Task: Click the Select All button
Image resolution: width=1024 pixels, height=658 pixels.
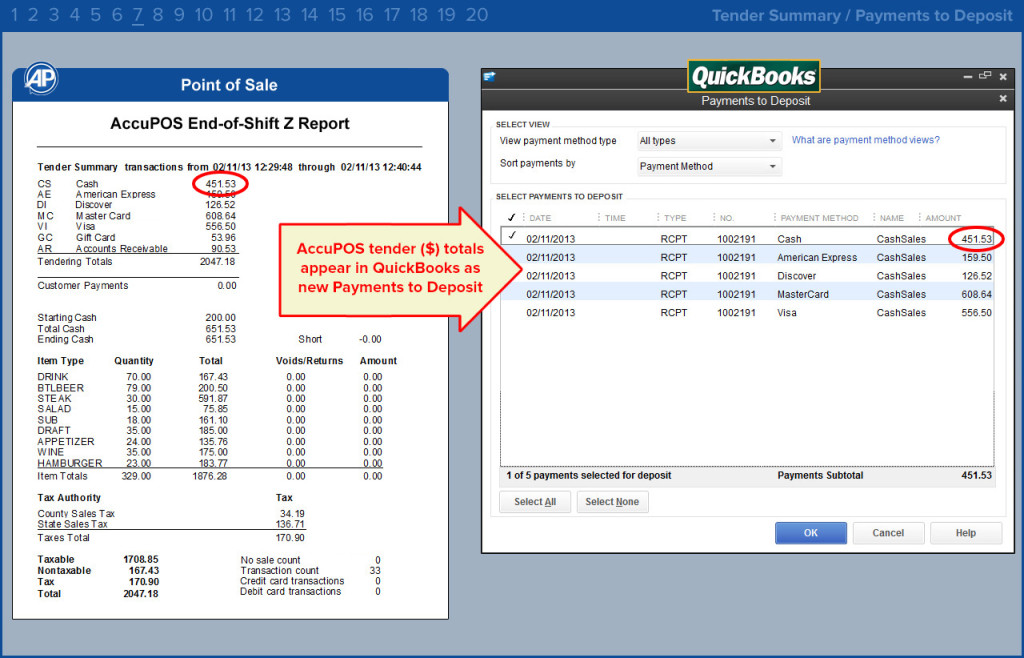Action: (535, 502)
